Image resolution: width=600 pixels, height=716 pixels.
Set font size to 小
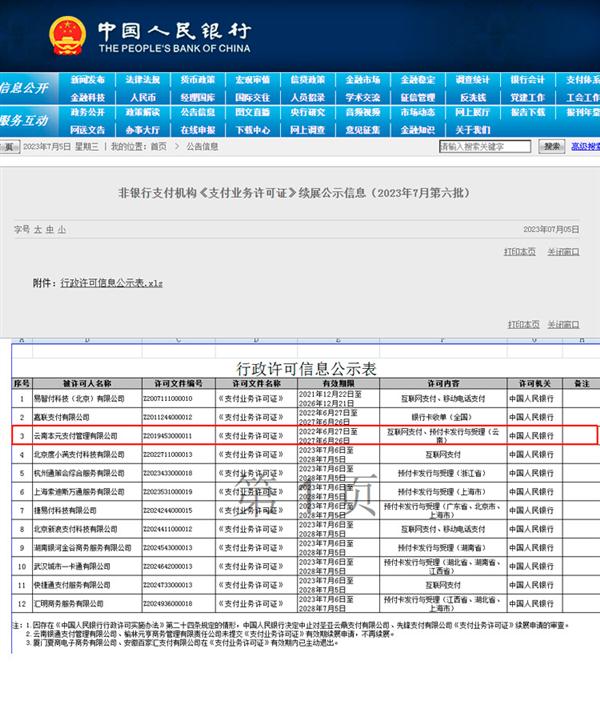62,230
